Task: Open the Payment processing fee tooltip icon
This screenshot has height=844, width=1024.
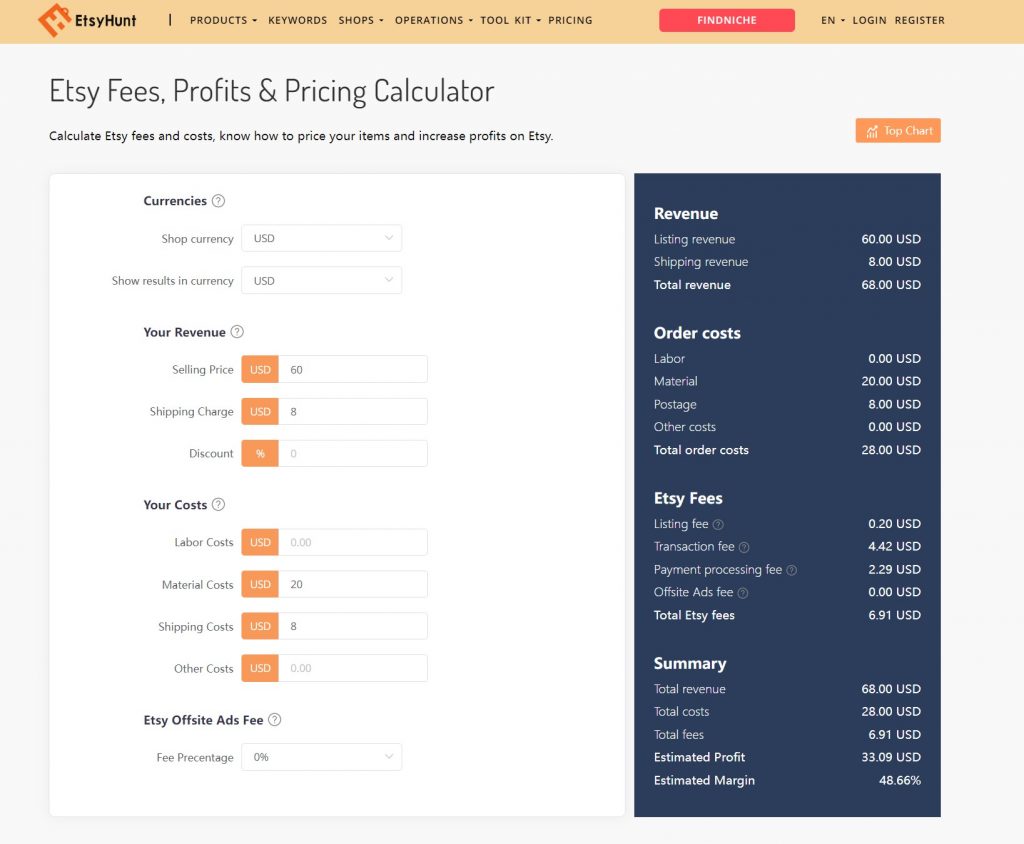Action: [791, 569]
